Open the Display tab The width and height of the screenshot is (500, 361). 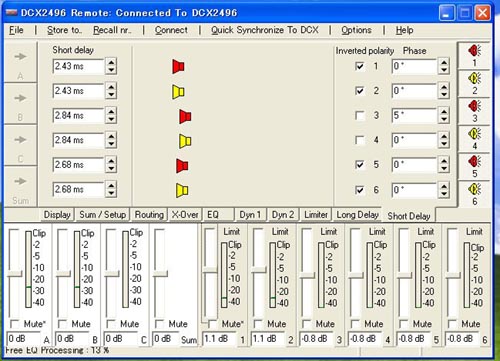point(57,215)
